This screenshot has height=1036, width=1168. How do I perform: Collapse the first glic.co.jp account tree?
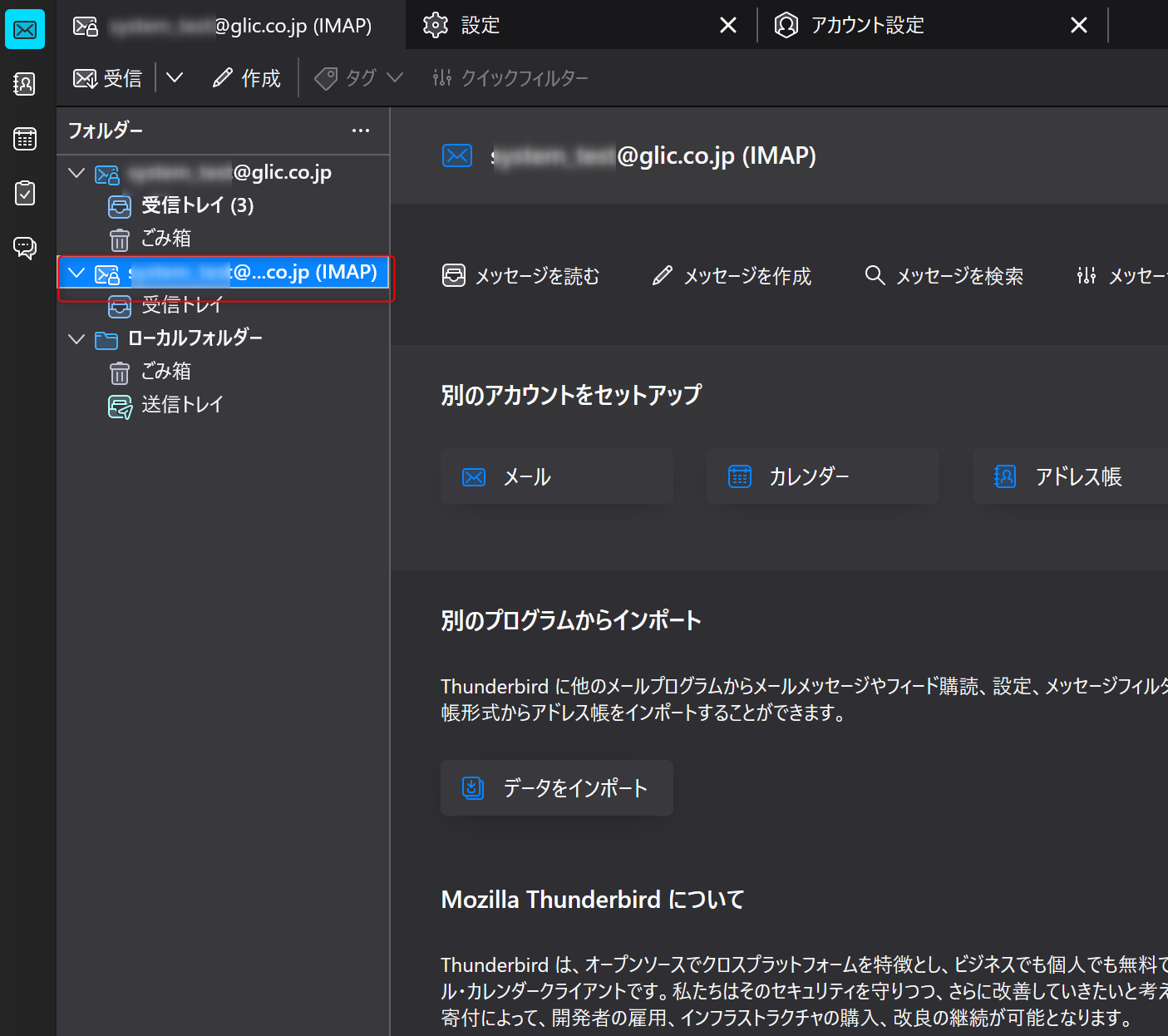[76, 173]
